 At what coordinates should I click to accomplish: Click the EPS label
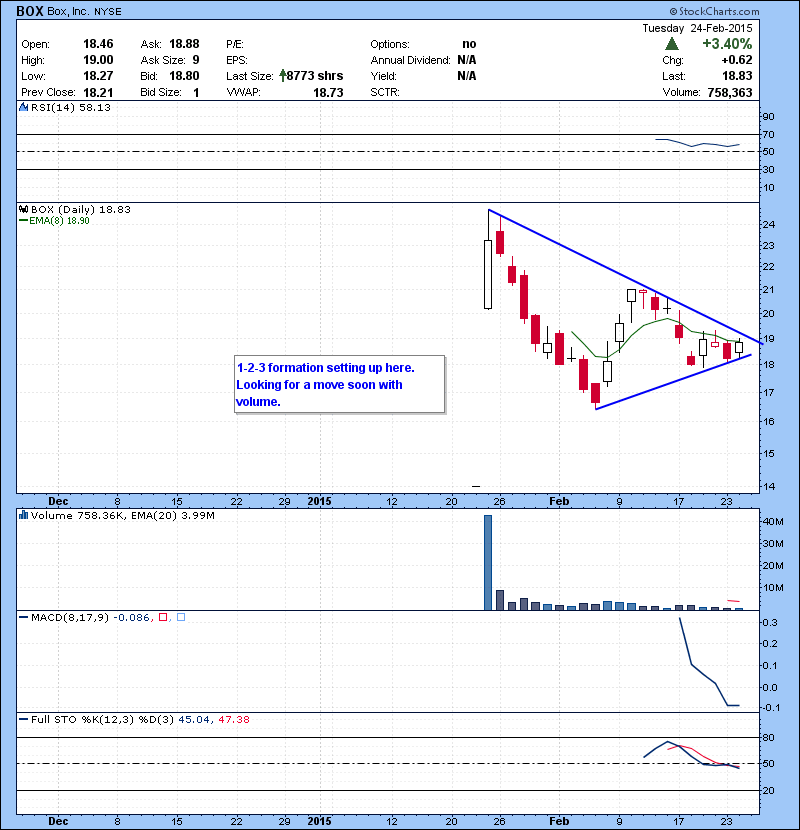tap(237, 60)
